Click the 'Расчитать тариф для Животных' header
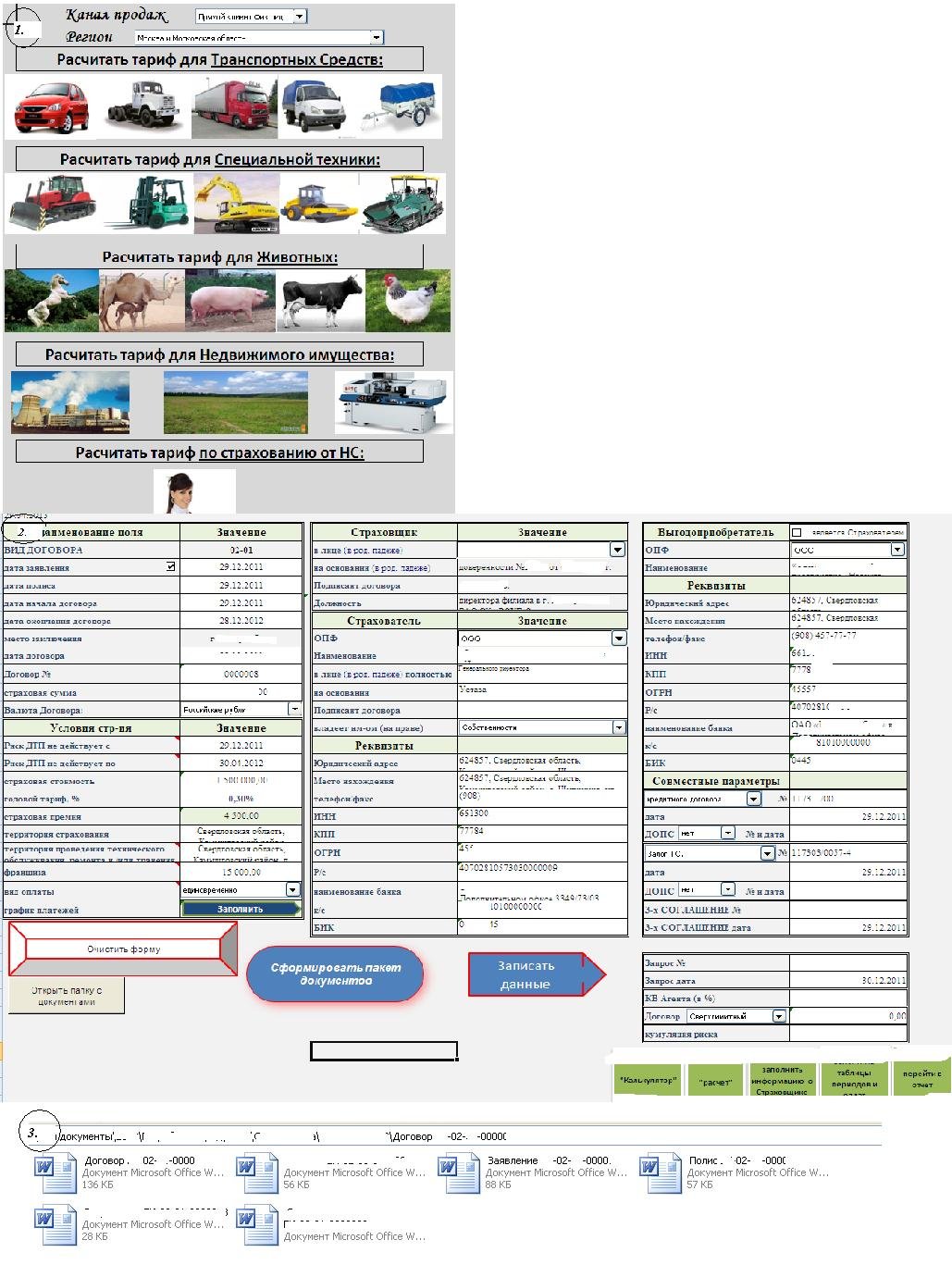Viewport: 952px width, 1265px height. coord(219,257)
